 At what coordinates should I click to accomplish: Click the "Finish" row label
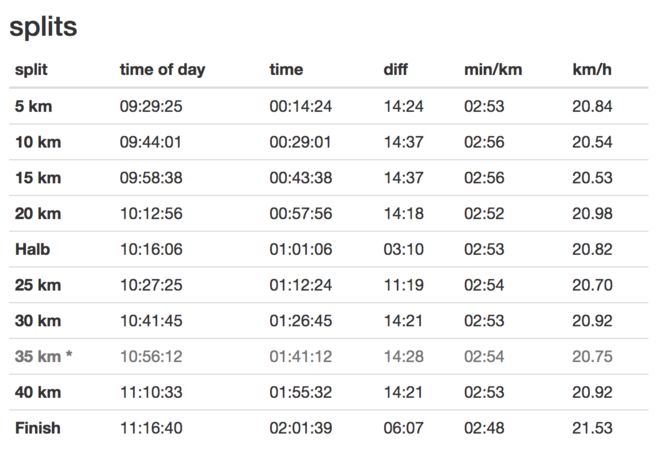37,428
